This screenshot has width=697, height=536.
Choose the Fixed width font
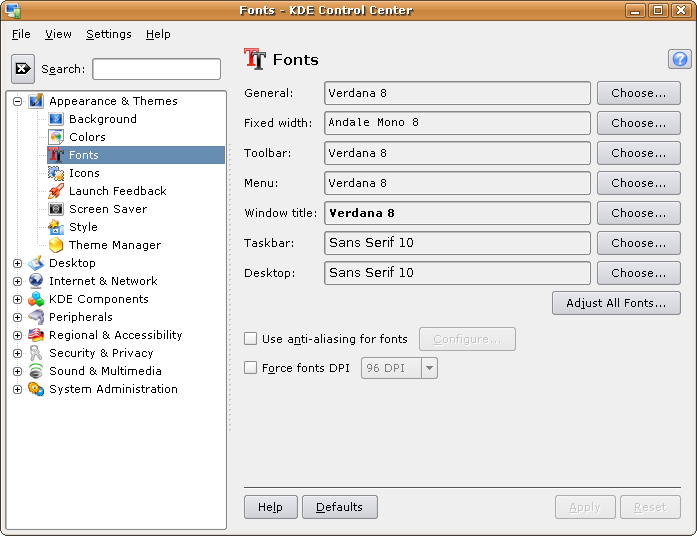coord(639,123)
